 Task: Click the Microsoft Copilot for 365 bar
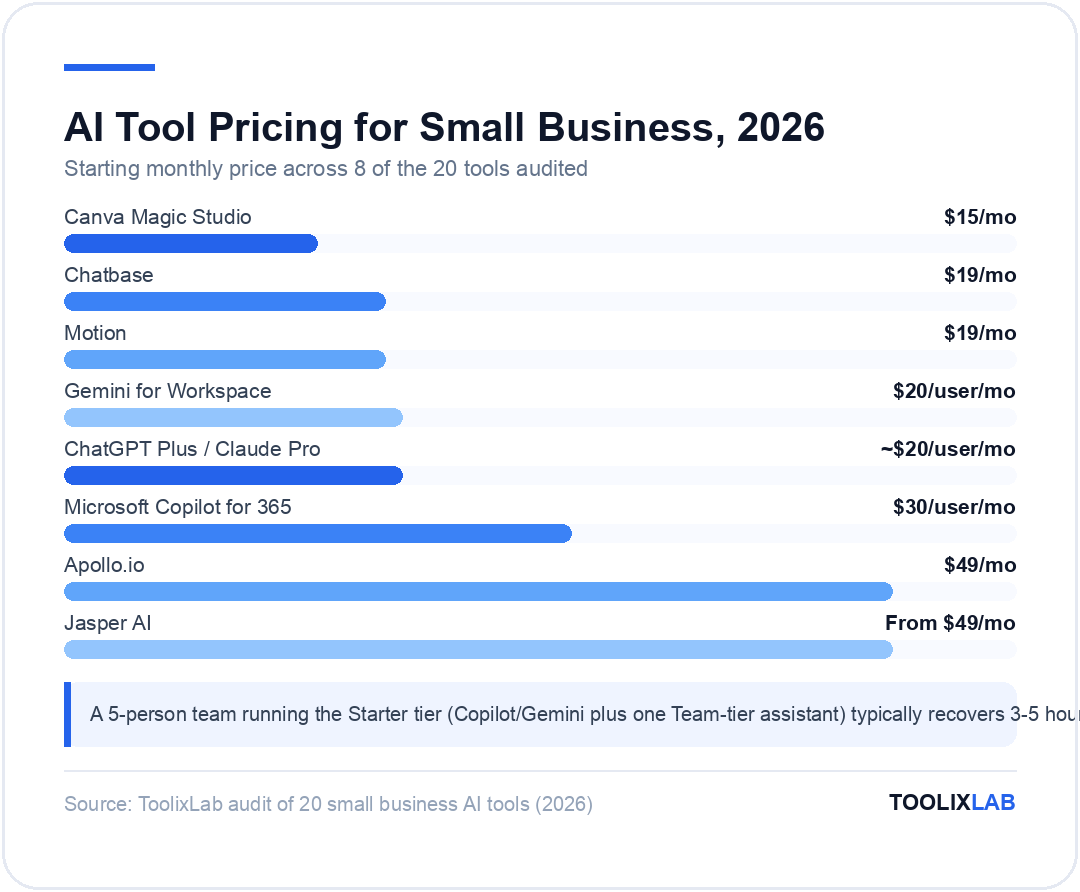(318, 533)
